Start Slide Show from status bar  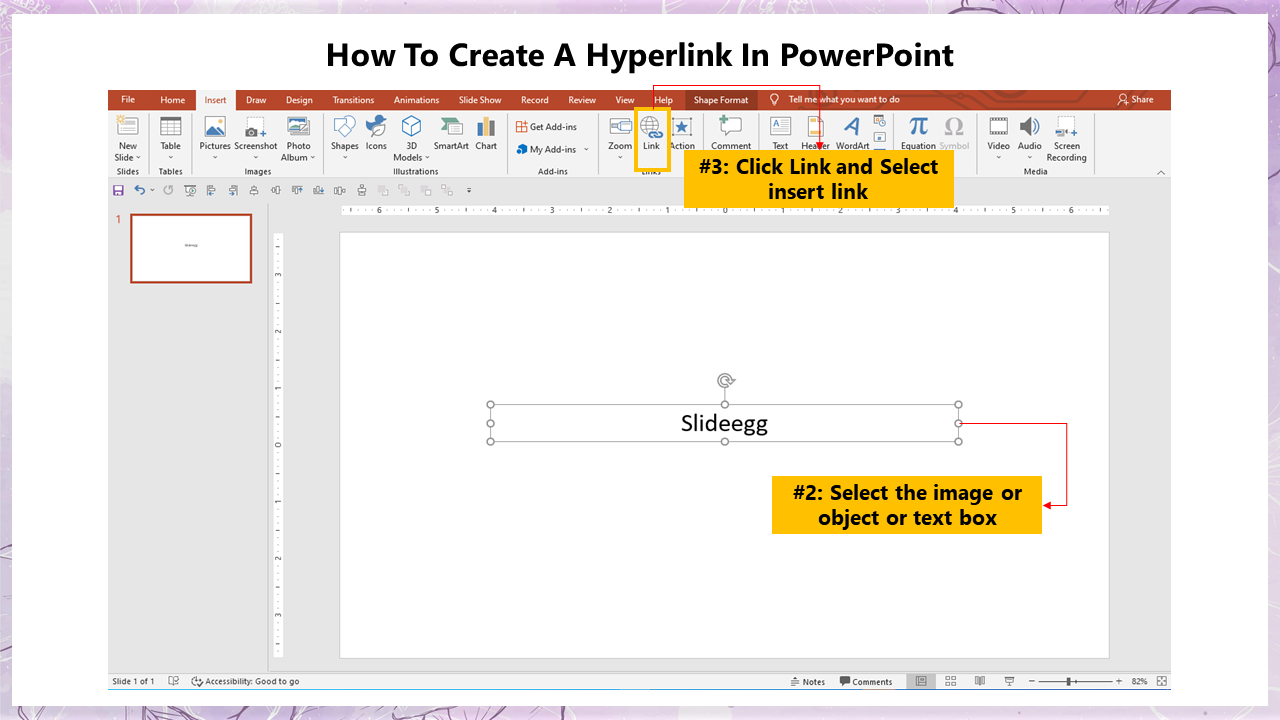coord(1011,682)
